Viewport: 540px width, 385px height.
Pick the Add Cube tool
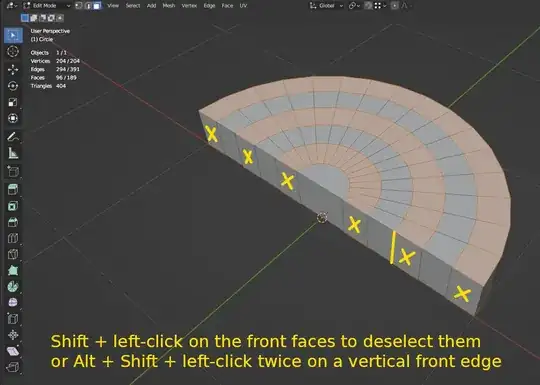tap(13, 171)
